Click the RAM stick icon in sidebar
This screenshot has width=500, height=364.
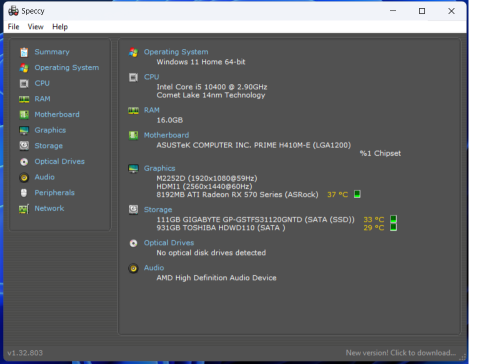click(24, 99)
